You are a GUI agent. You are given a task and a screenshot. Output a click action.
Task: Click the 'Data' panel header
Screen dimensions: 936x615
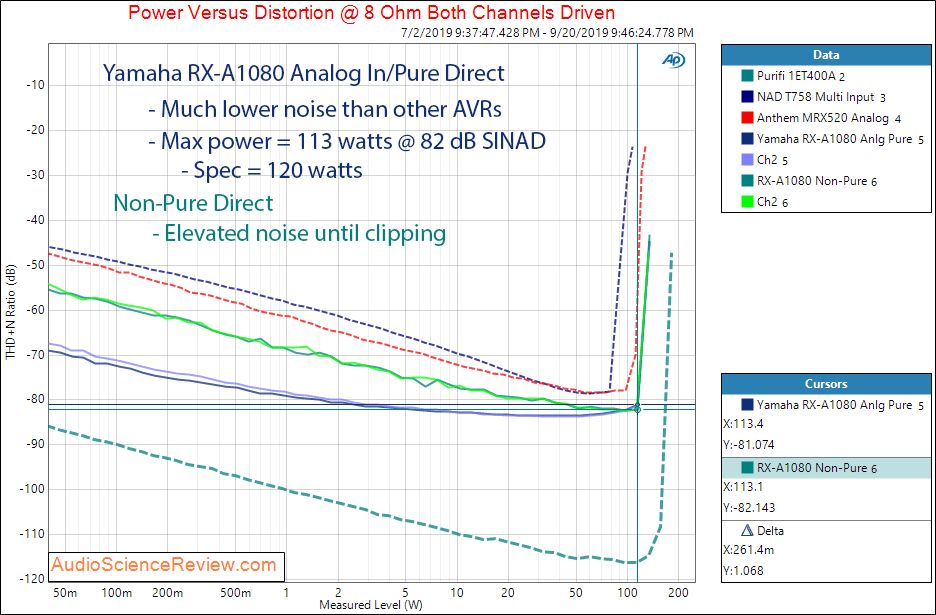826,55
